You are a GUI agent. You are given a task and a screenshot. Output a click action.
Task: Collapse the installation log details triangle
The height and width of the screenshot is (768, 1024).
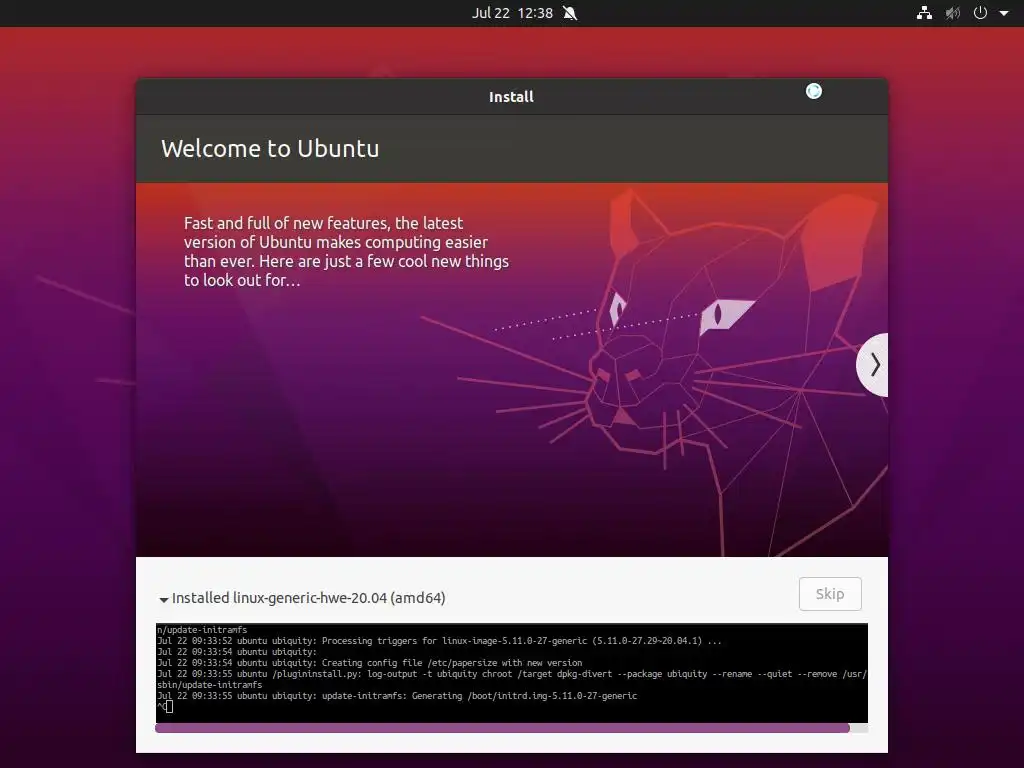click(163, 599)
